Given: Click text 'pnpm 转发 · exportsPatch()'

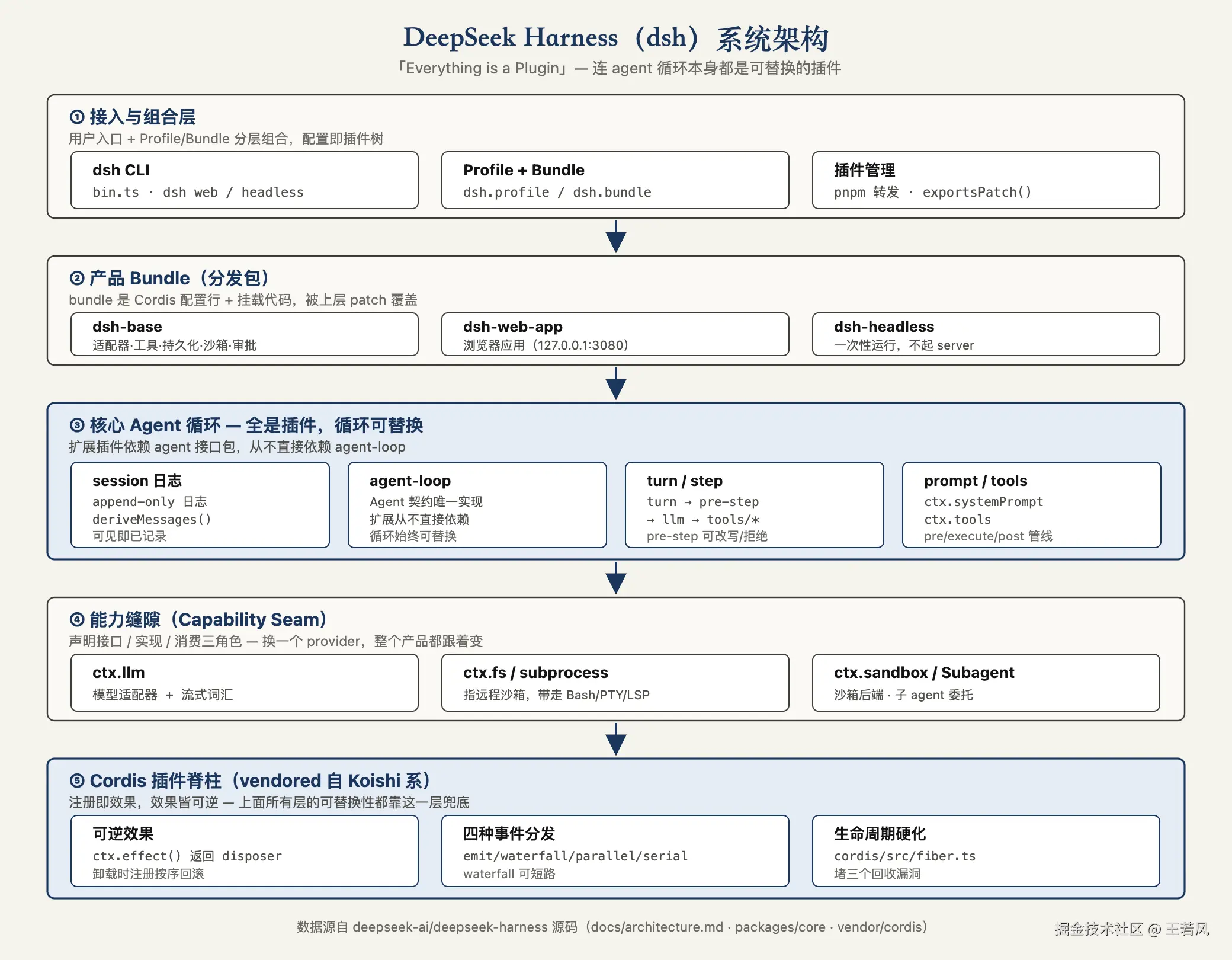Looking at the screenshot, I should pyautogui.click(x=933, y=193).
